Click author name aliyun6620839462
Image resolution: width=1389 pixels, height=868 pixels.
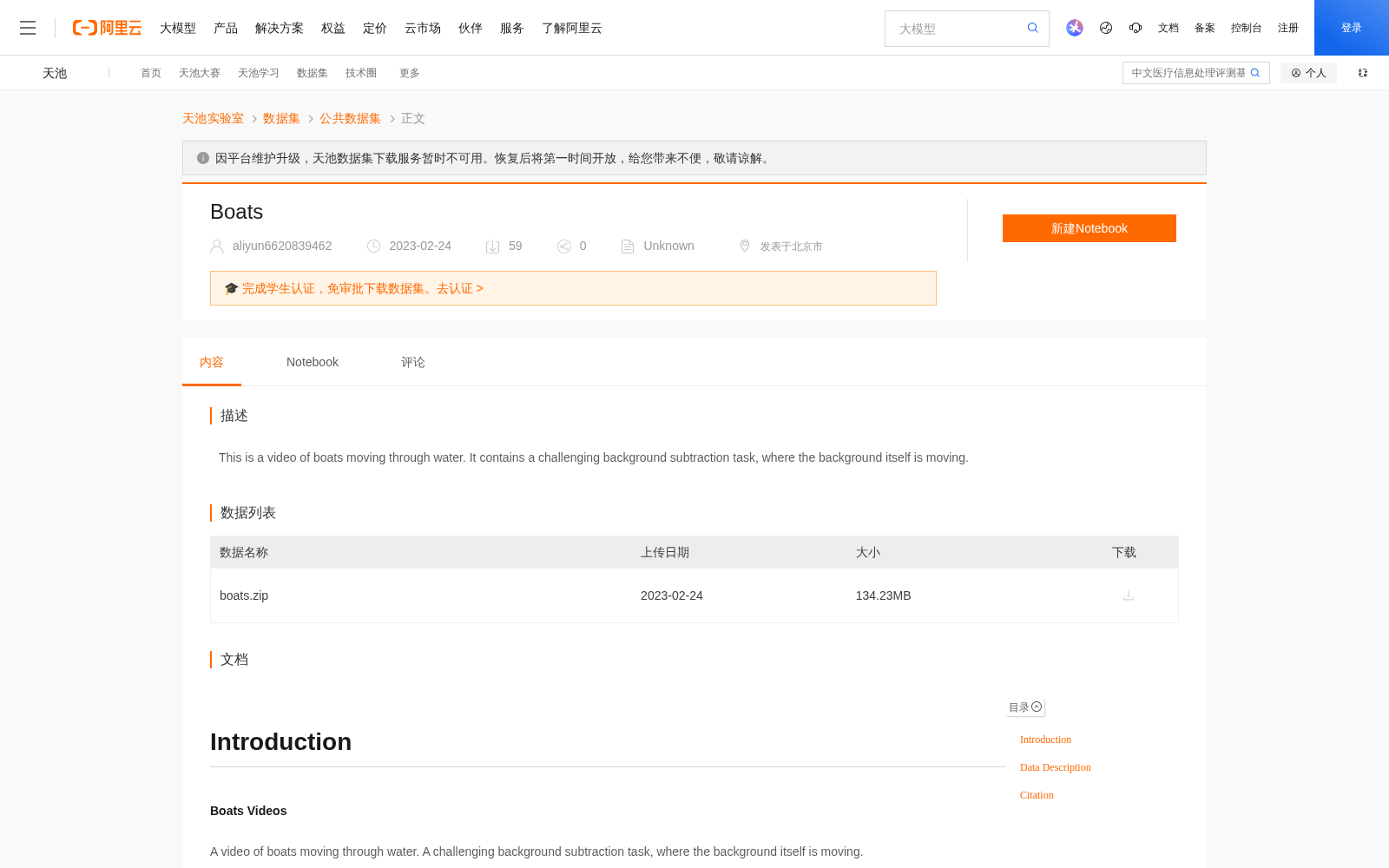point(282,246)
